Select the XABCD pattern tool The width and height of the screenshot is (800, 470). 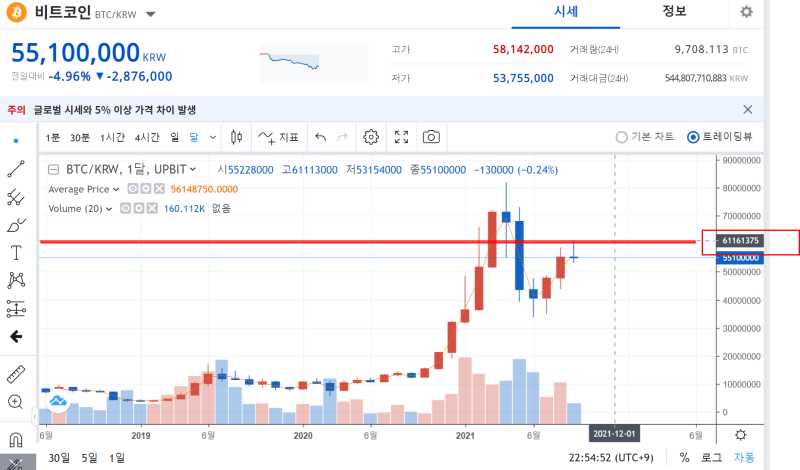pos(16,280)
